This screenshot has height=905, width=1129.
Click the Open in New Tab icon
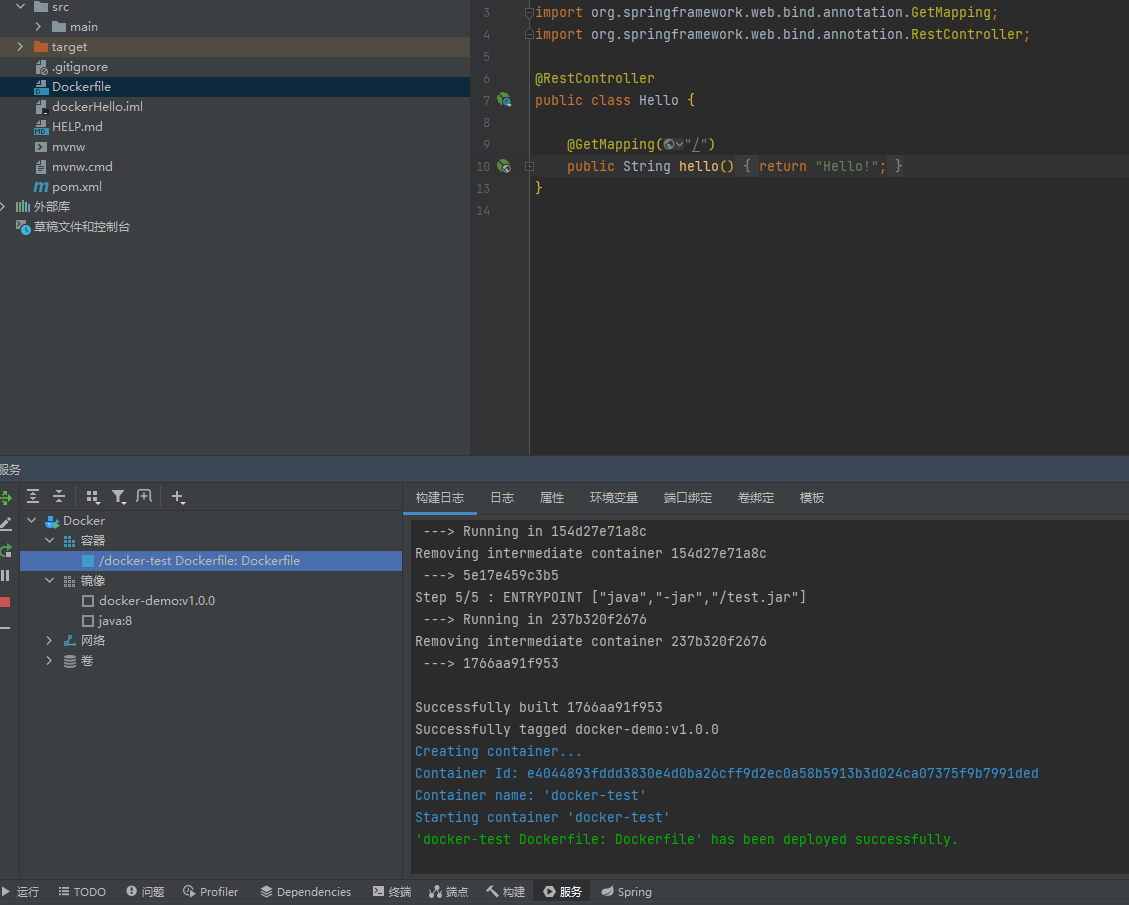(x=144, y=496)
